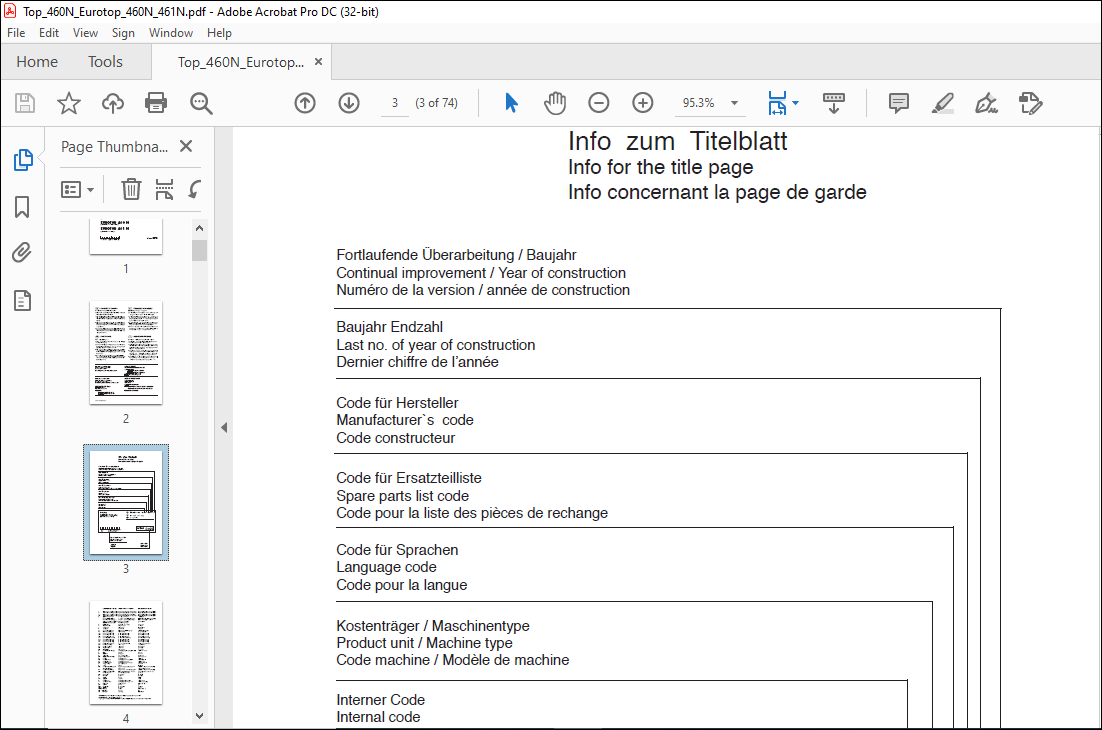1102x730 pixels.
Task: Go to previous page arrow
Action: [305, 103]
